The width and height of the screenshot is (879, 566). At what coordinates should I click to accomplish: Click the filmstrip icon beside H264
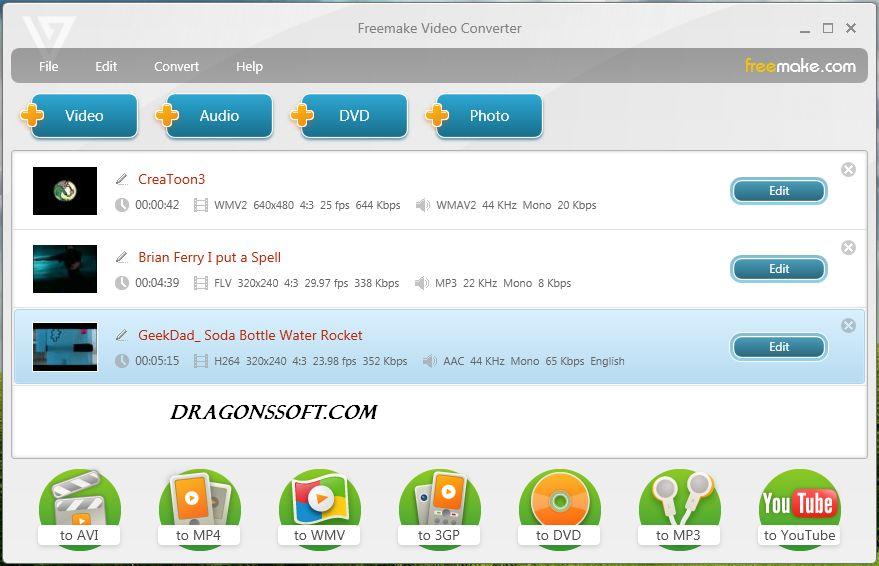coord(201,361)
